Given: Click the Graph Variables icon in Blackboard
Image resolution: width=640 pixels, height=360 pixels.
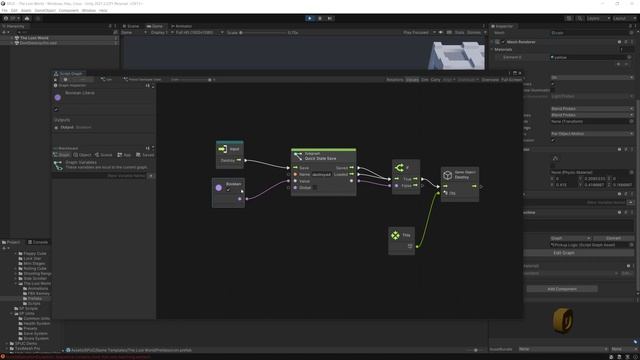Looking at the screenshot, I should point(58,165).
